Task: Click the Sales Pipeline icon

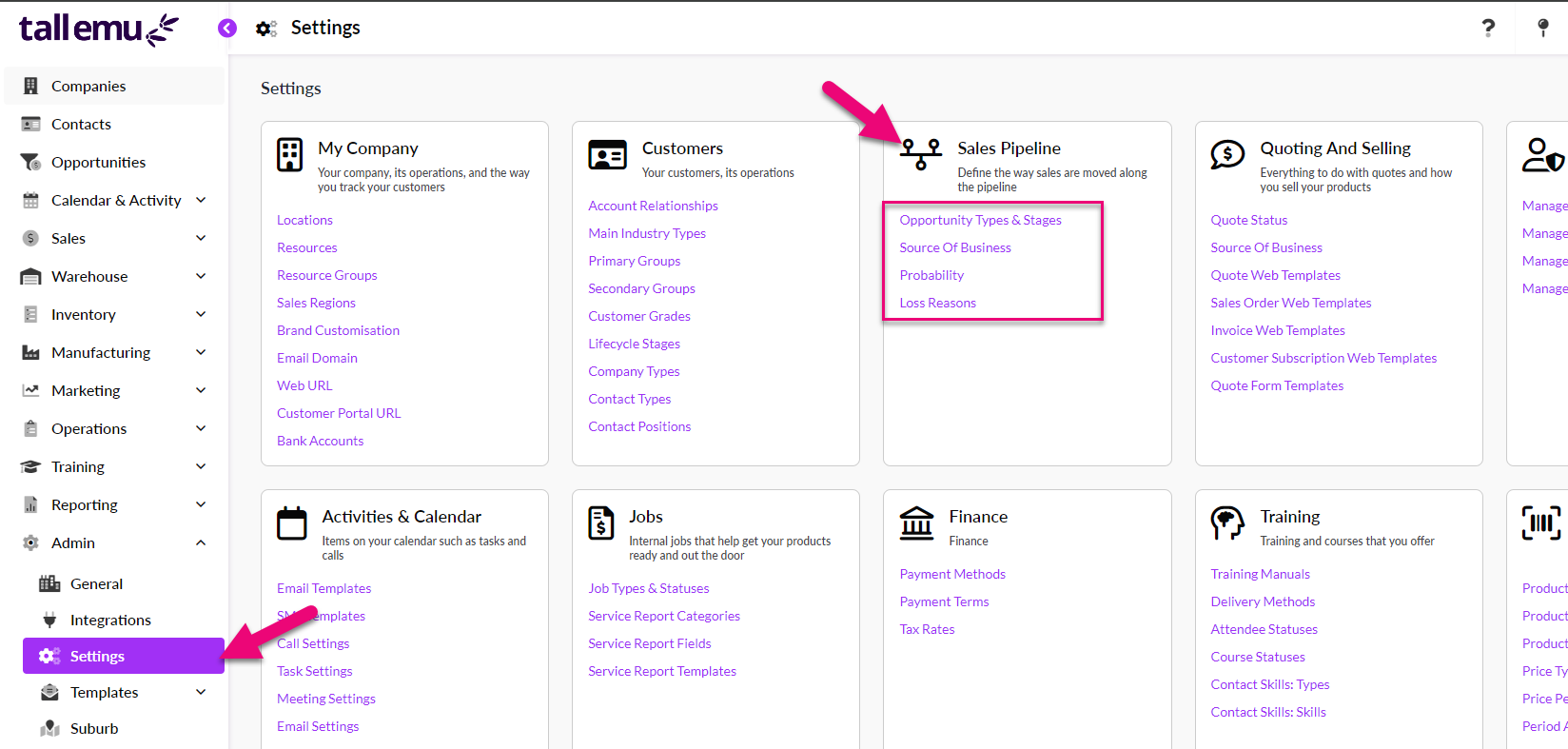Action: pos(920,153)
